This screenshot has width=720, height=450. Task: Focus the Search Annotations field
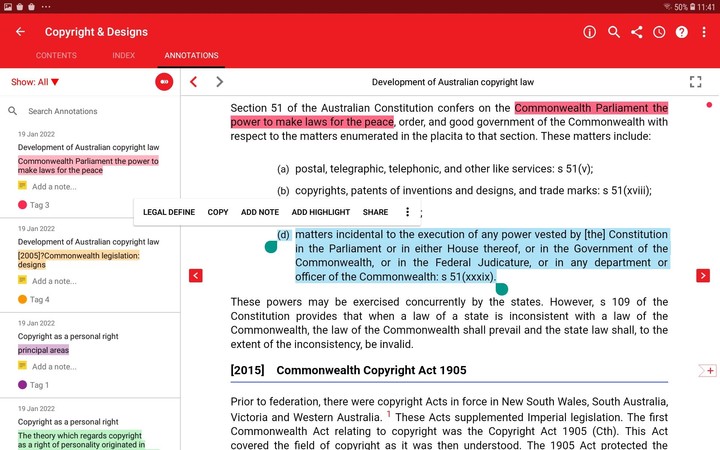point(90,111)
